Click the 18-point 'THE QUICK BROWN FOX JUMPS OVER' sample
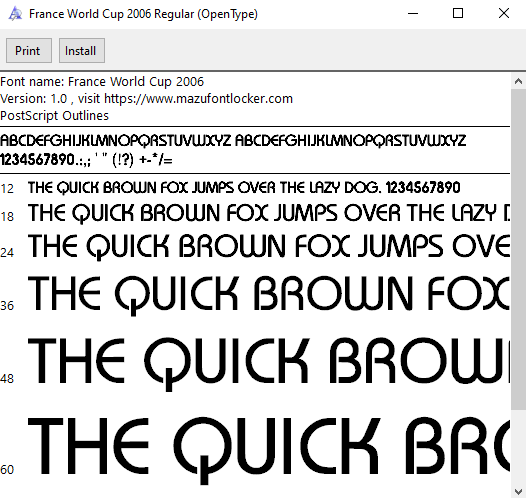Screen dimensions: 526x498 pyautogui.click(x=269, y=213)
